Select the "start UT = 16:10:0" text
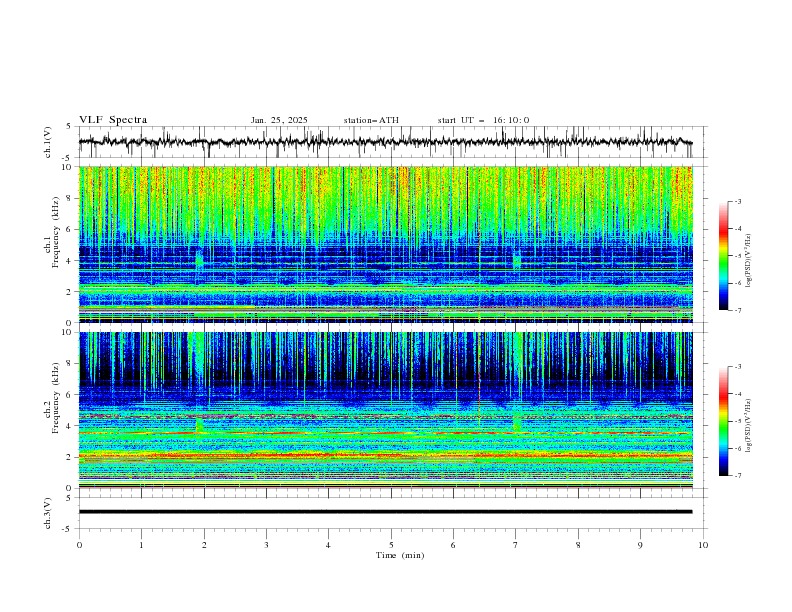This screenshot has height=612, width=792. coord(483,120)
